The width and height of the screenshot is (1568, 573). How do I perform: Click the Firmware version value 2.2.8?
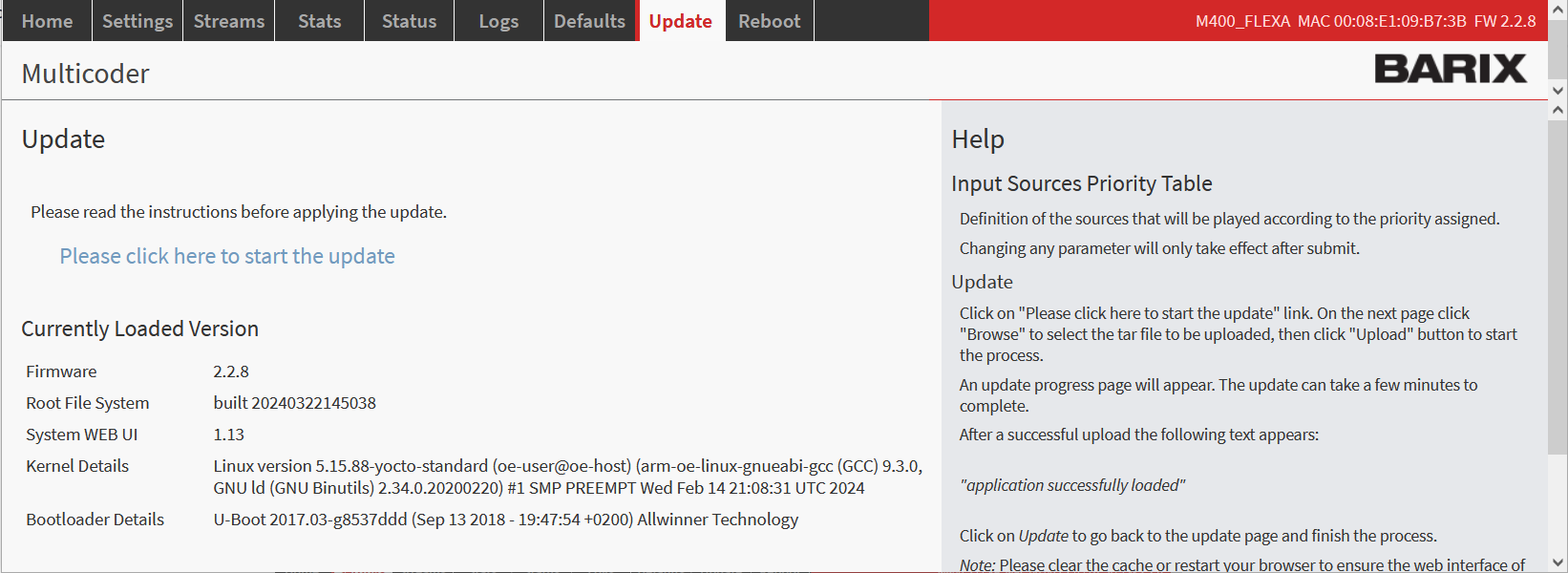coord(231,371)
